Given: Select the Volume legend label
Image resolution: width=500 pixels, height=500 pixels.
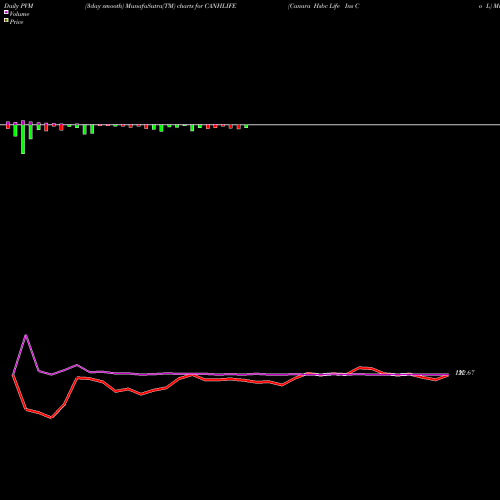Looking at the screenshot, I should click(19, 14).
